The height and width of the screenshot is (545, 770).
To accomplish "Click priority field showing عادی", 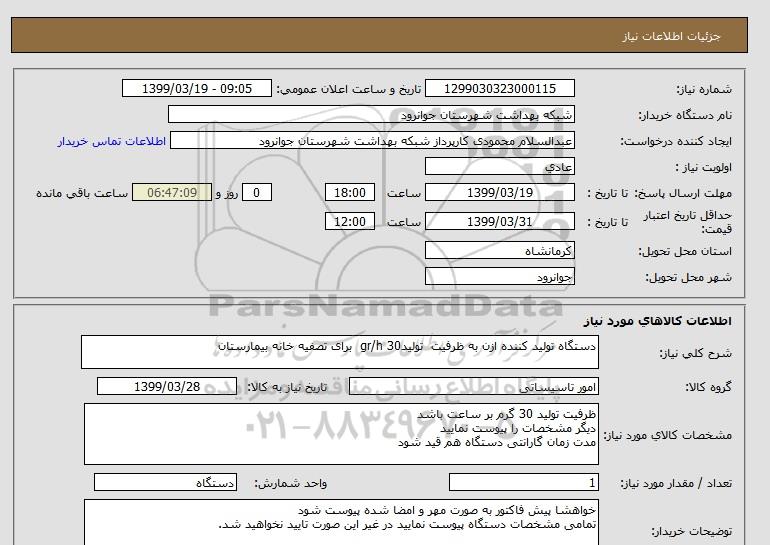I will click(499, 166).
